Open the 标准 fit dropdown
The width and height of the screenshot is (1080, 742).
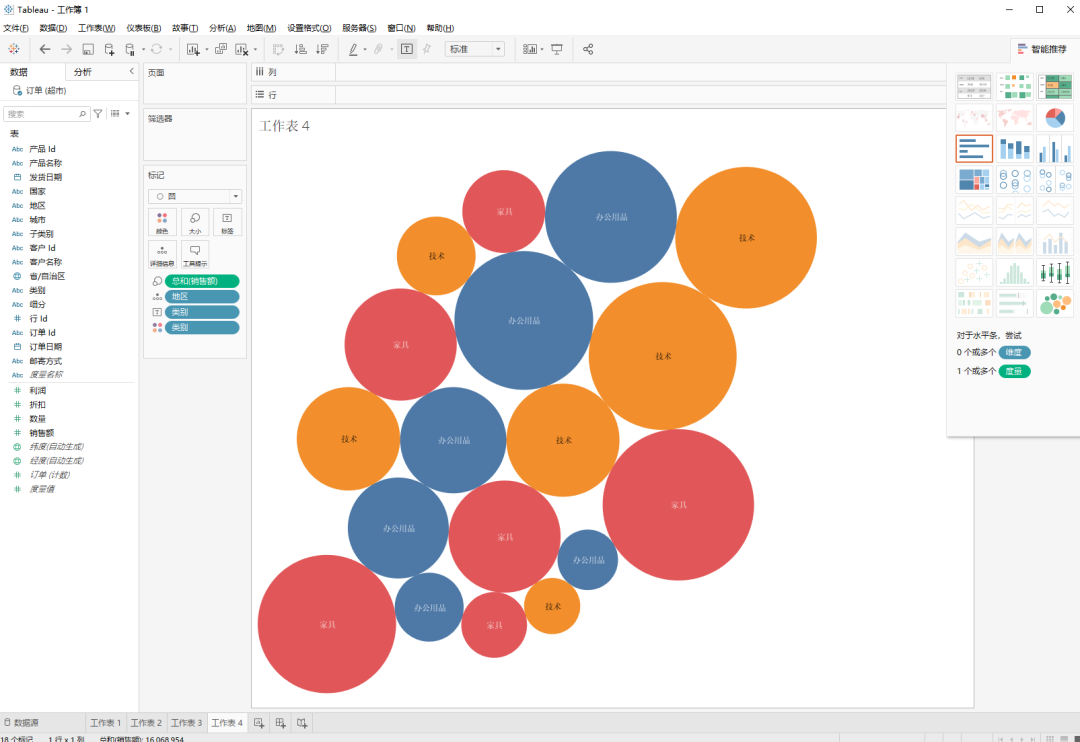coord(475,49)
